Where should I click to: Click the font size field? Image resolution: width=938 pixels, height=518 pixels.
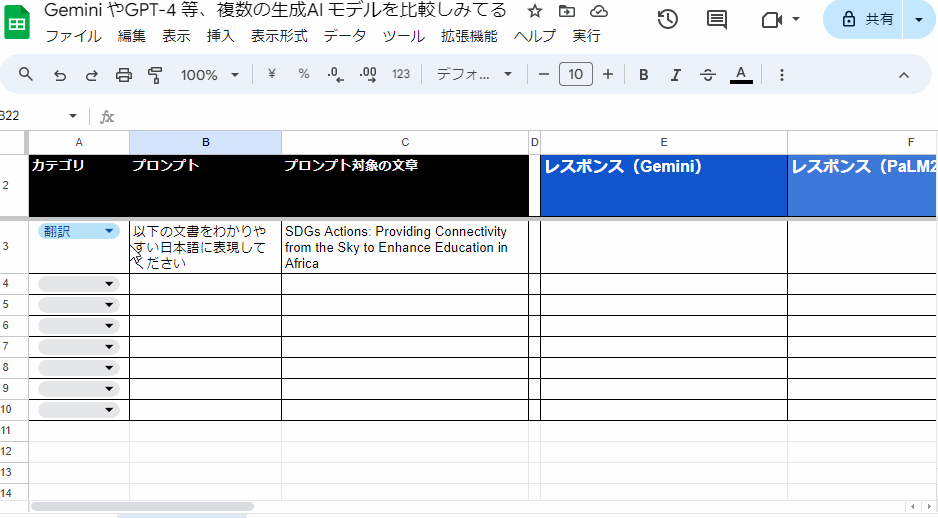click(x=575, y=74)
